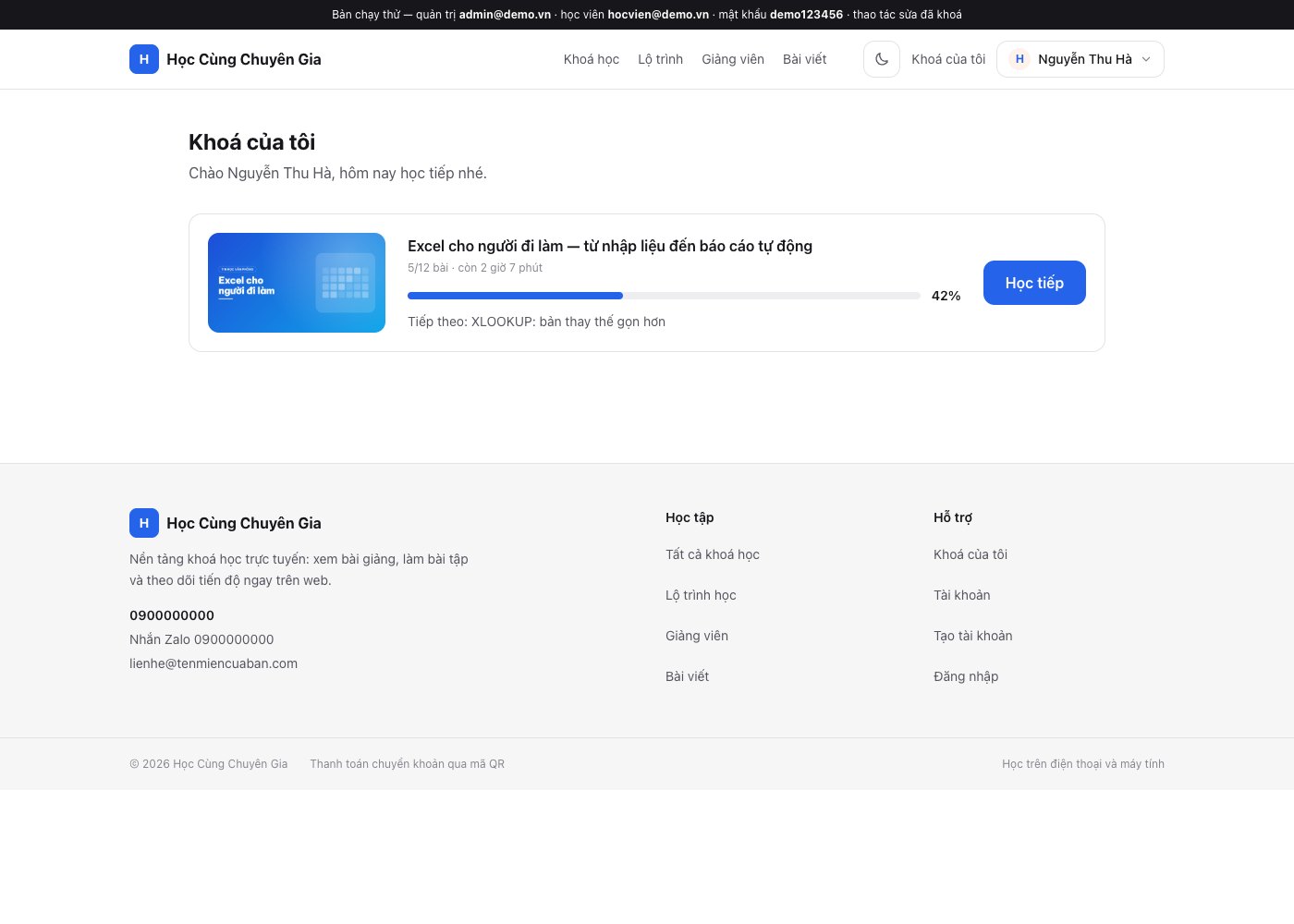Click 'Tiếp theo: XLOOKUP' next lesson text

(536, 322)
